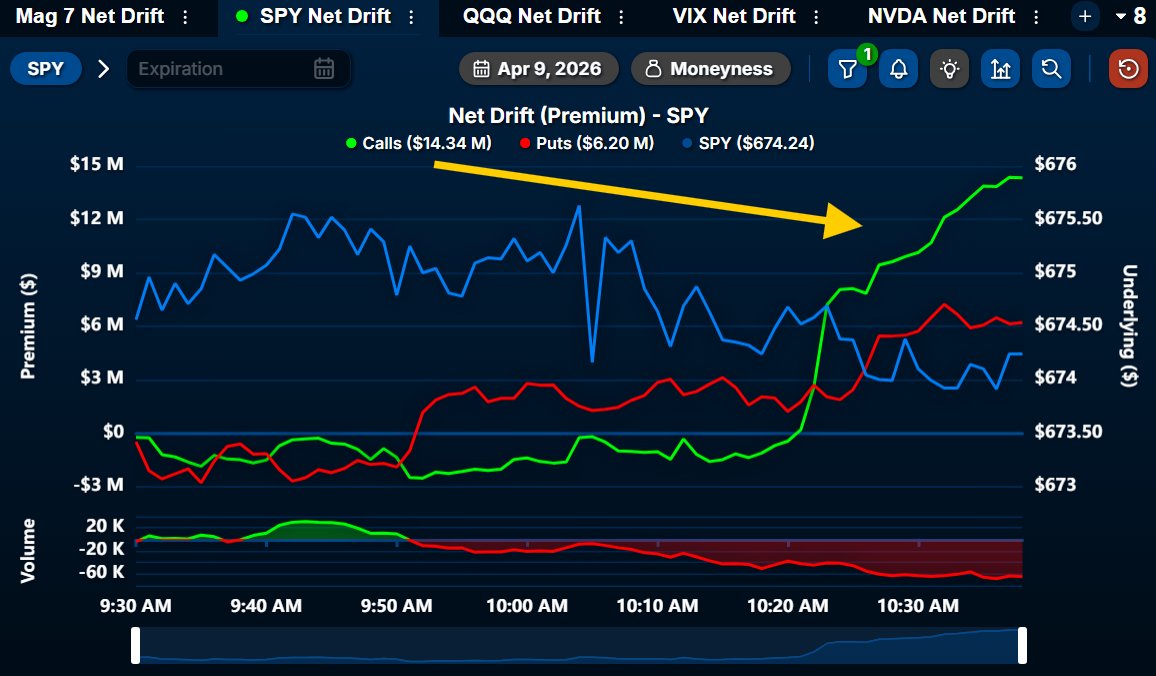Click the Premium ($) axis title

click(x=28, y=326)
